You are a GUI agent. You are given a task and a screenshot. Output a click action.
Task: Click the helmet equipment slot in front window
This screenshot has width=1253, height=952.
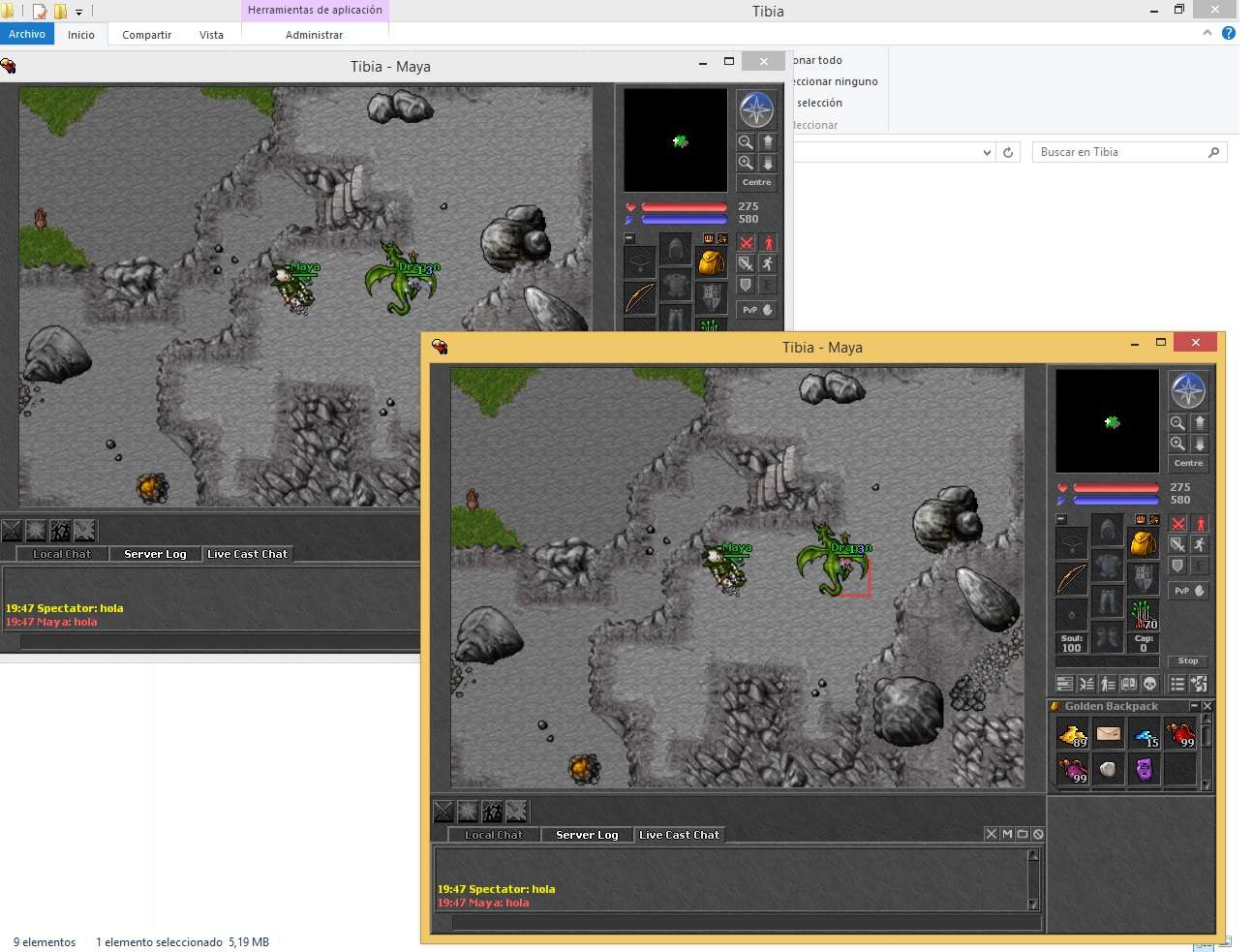point(1108,531)
